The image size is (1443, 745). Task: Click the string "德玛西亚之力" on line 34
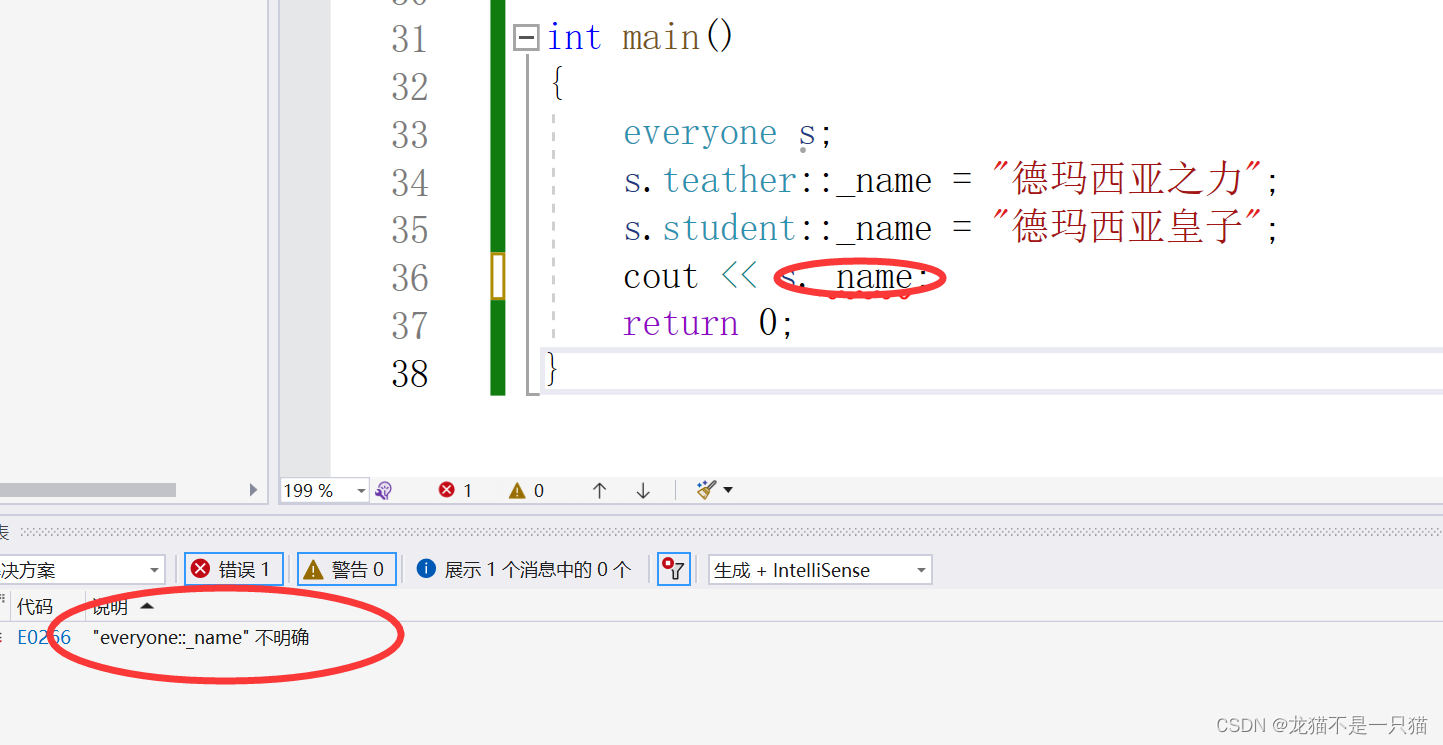click(1126, 181)
